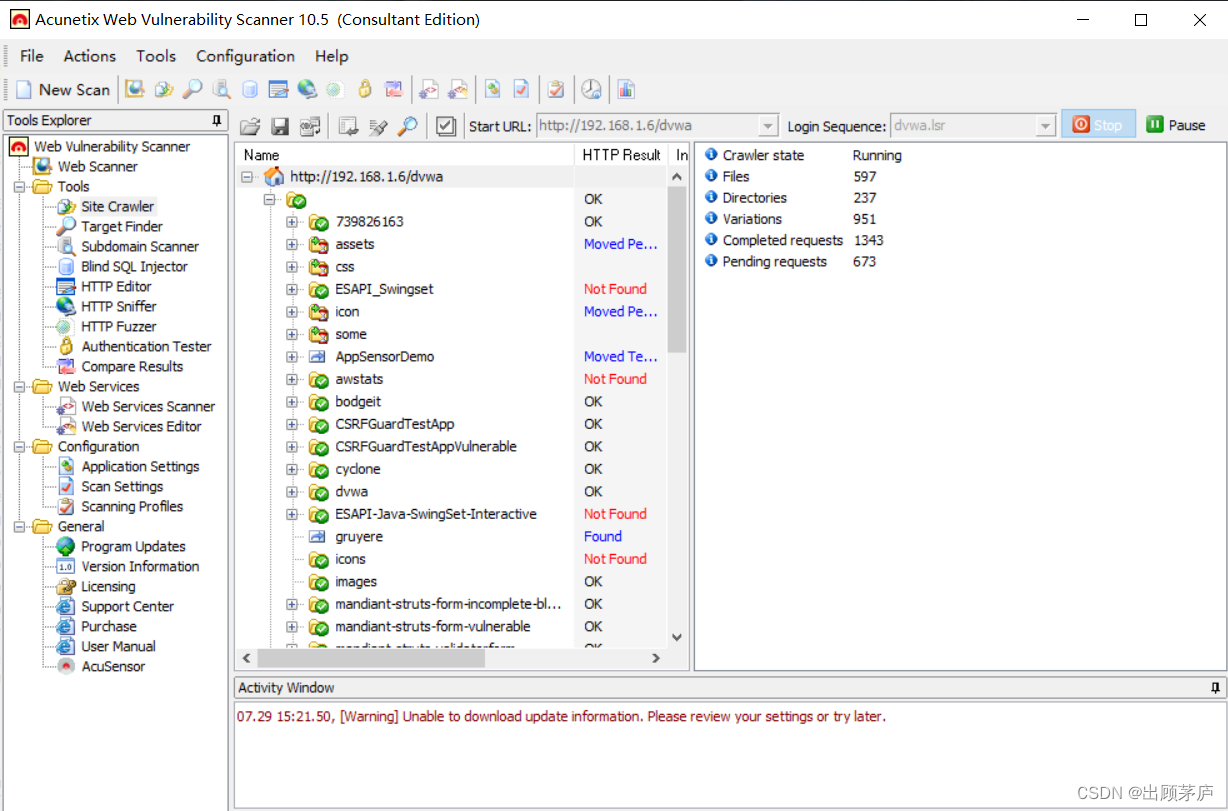Click the save floppy icon in crawler toolbar

(x=280, y=126)
